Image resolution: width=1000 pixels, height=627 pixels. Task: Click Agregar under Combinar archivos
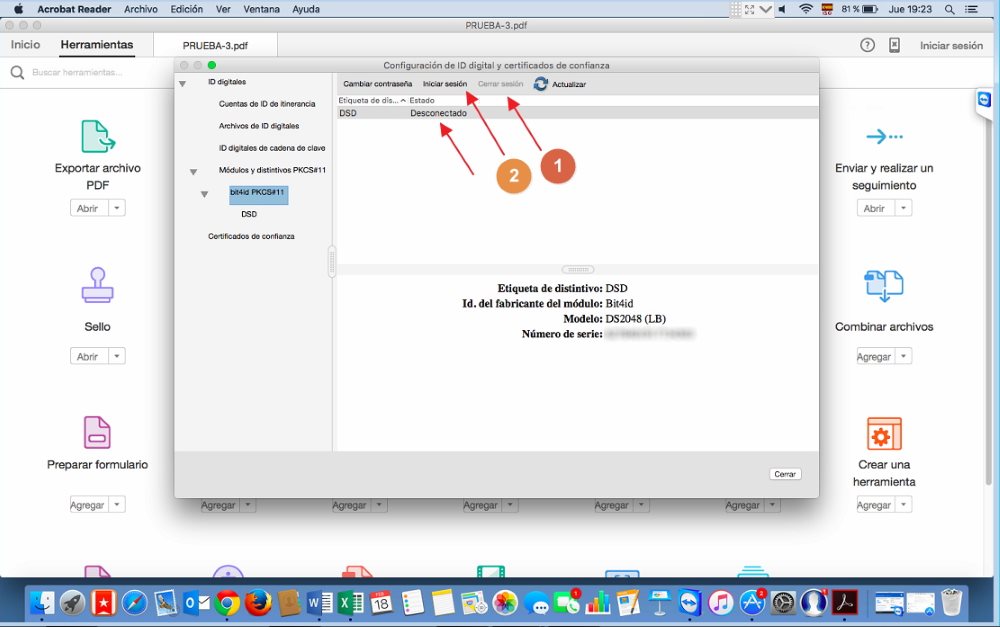874,356
